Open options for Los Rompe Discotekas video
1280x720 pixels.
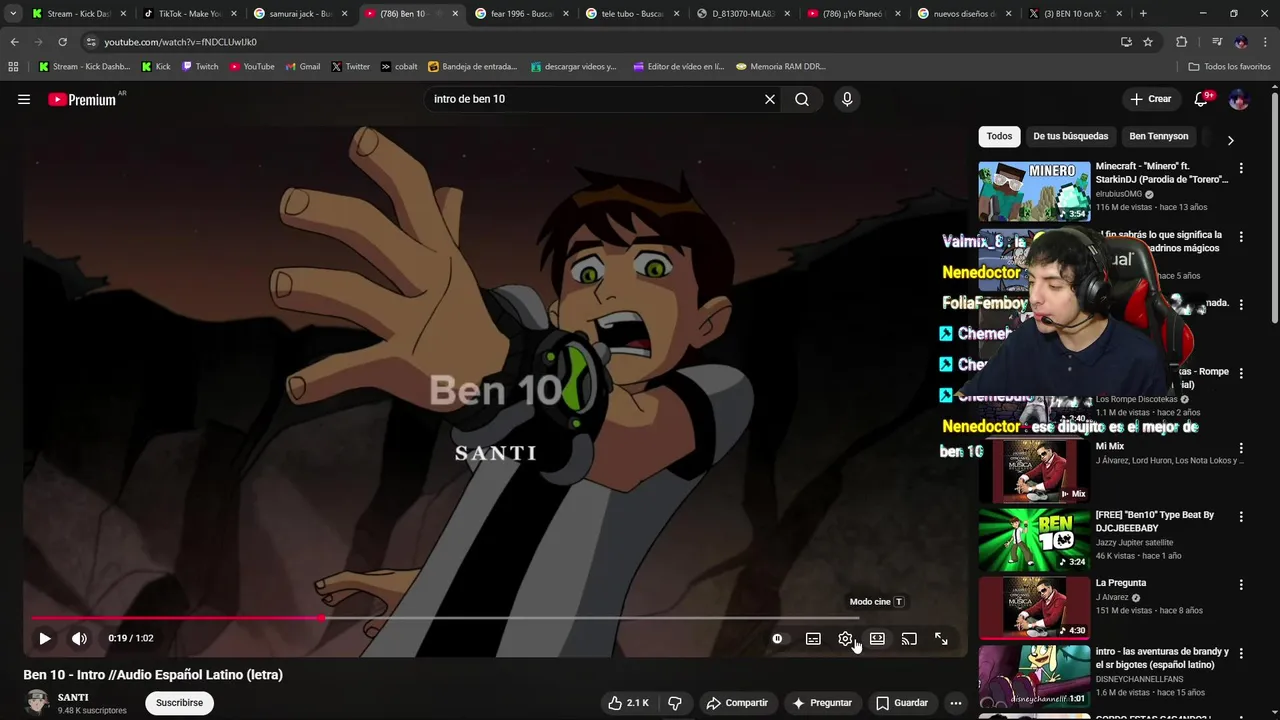1241,373
